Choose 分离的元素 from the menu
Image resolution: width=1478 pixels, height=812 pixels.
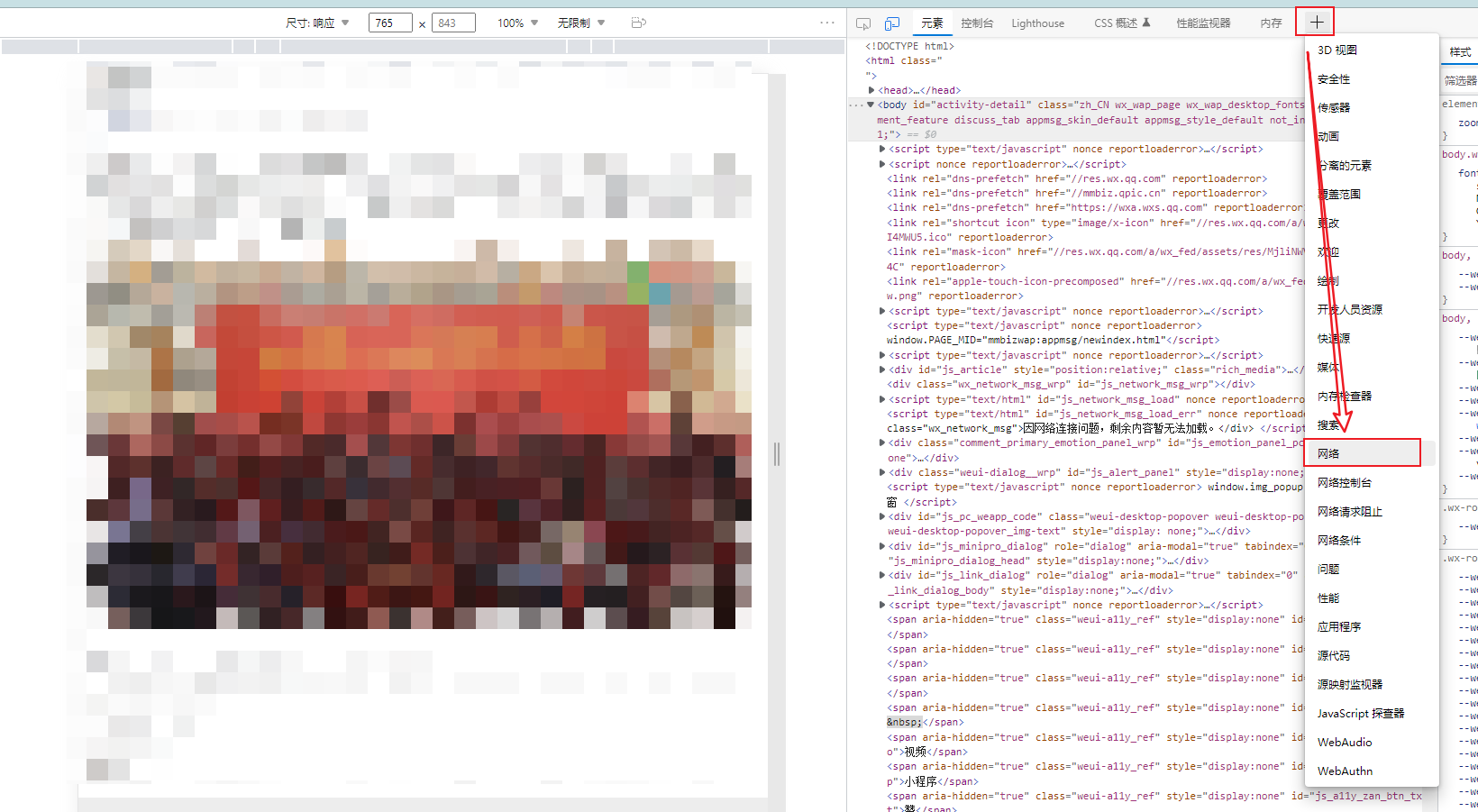(x=1371, y=166)
